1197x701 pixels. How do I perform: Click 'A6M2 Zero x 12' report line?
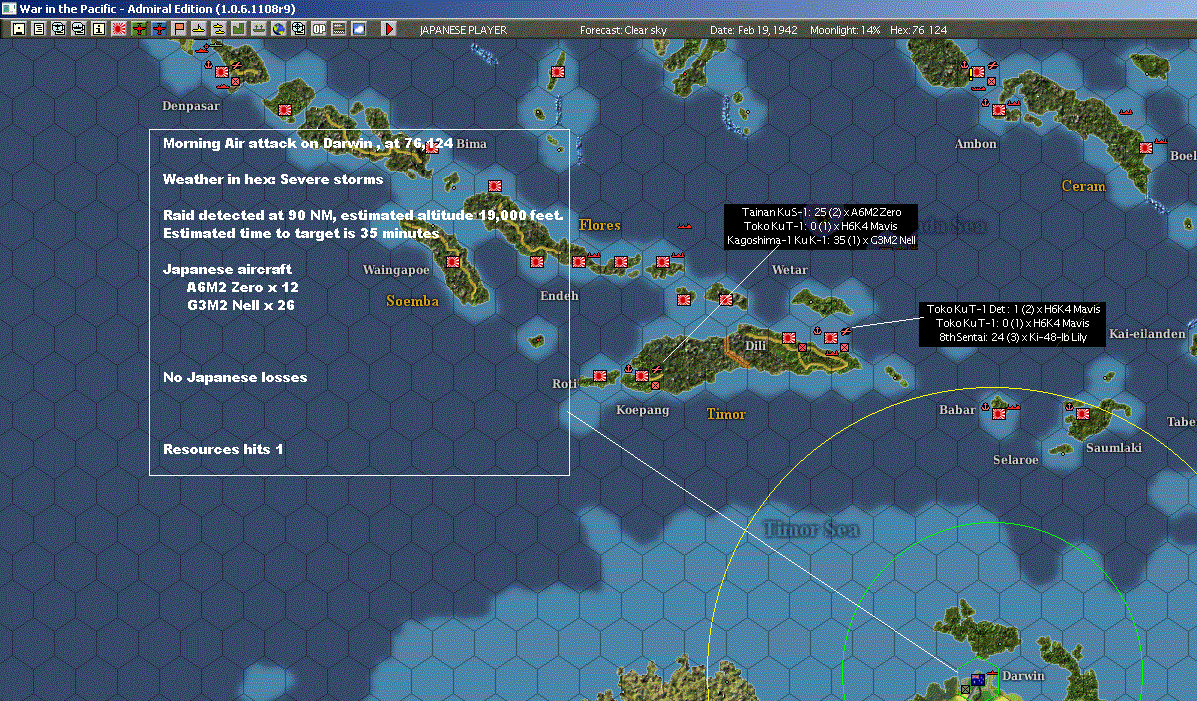tap(242, 287)
